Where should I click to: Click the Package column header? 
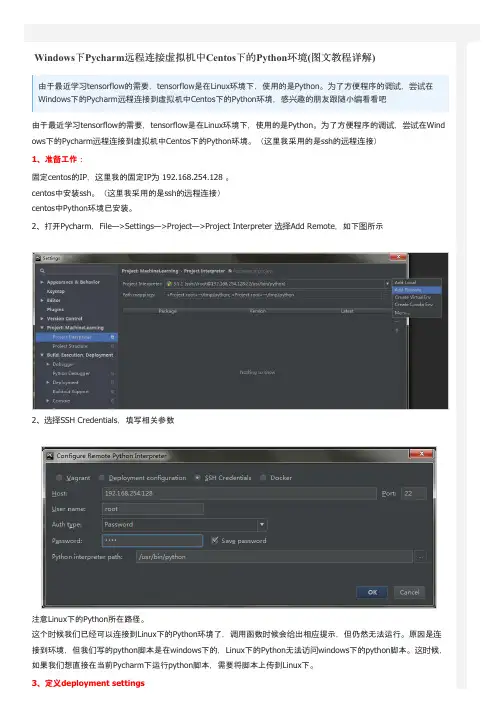(x=167, y=311)
